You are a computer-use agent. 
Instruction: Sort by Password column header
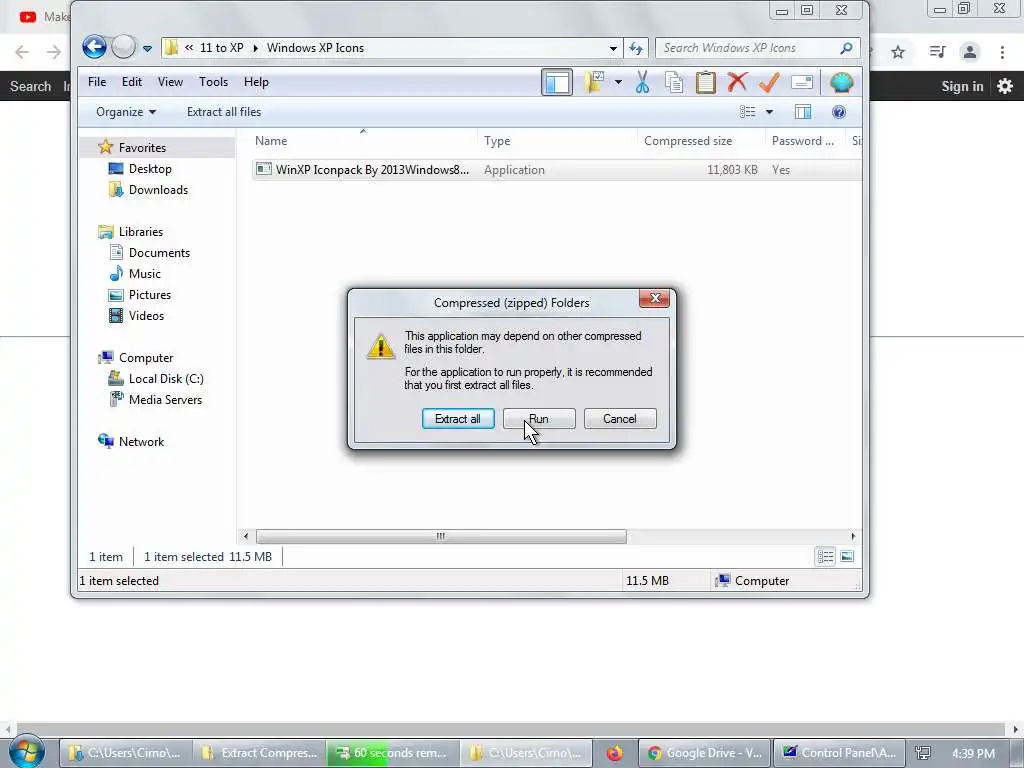point(803,140)
